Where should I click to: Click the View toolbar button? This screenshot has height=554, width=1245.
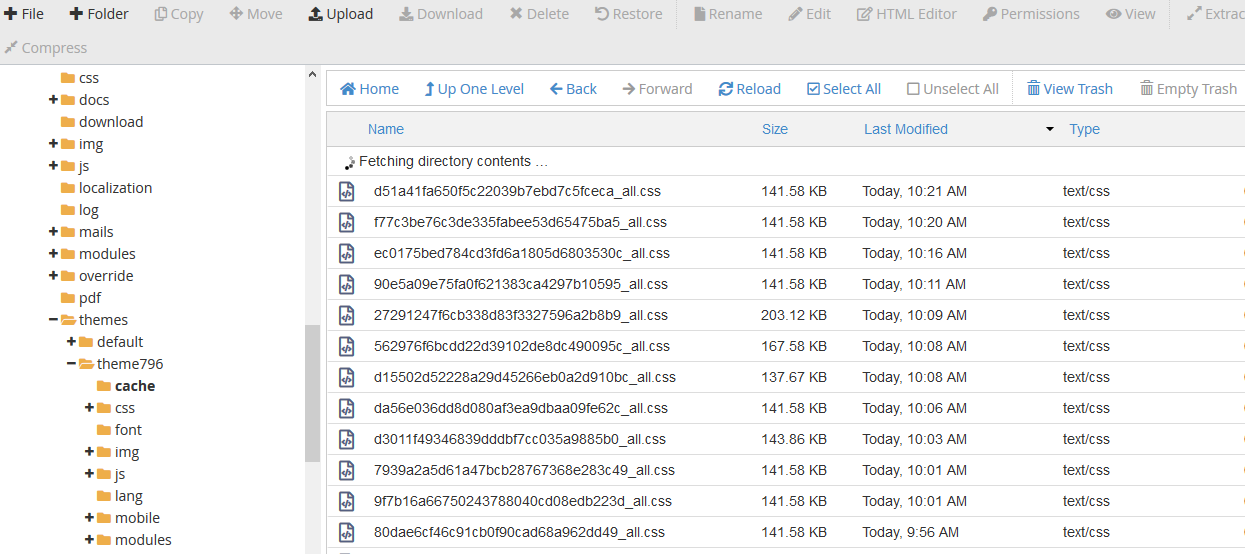click(x=1131, y=14)
